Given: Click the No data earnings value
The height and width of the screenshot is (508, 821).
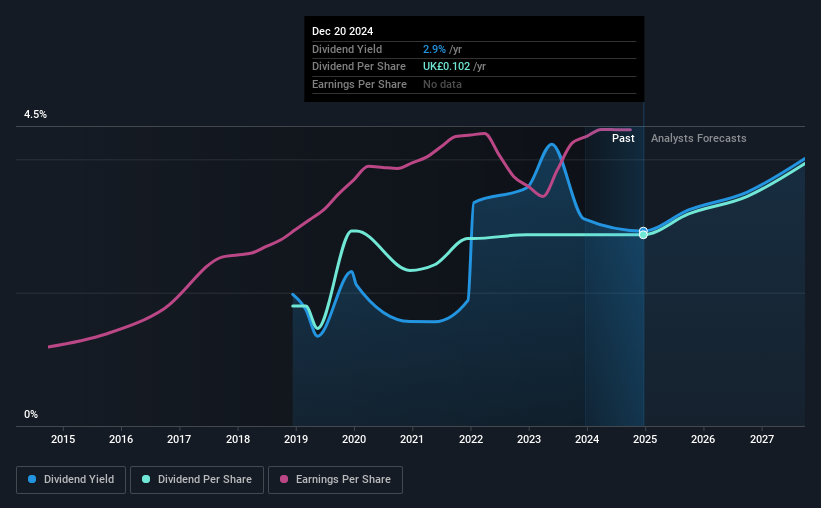Looking at the screenshot, I should (x=442, y=84).
